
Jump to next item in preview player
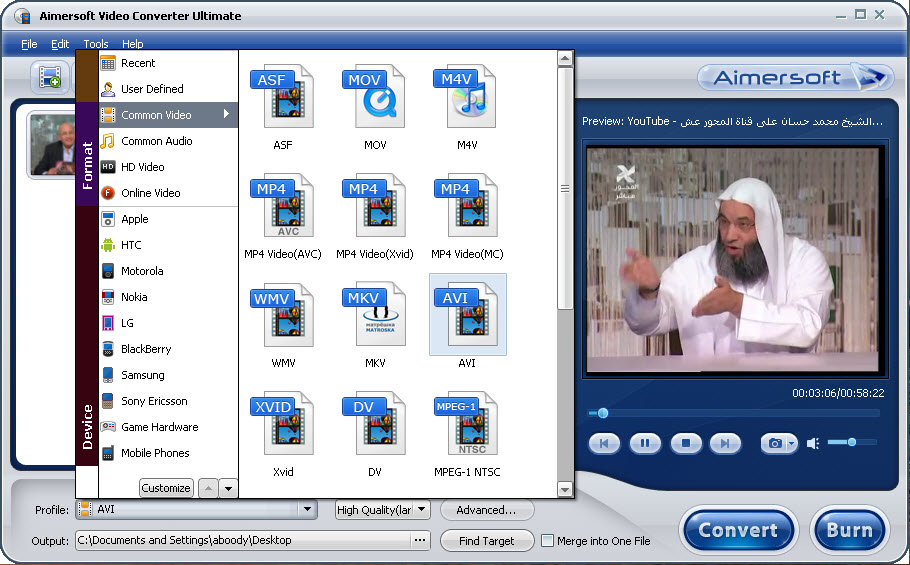coord(725,444)
